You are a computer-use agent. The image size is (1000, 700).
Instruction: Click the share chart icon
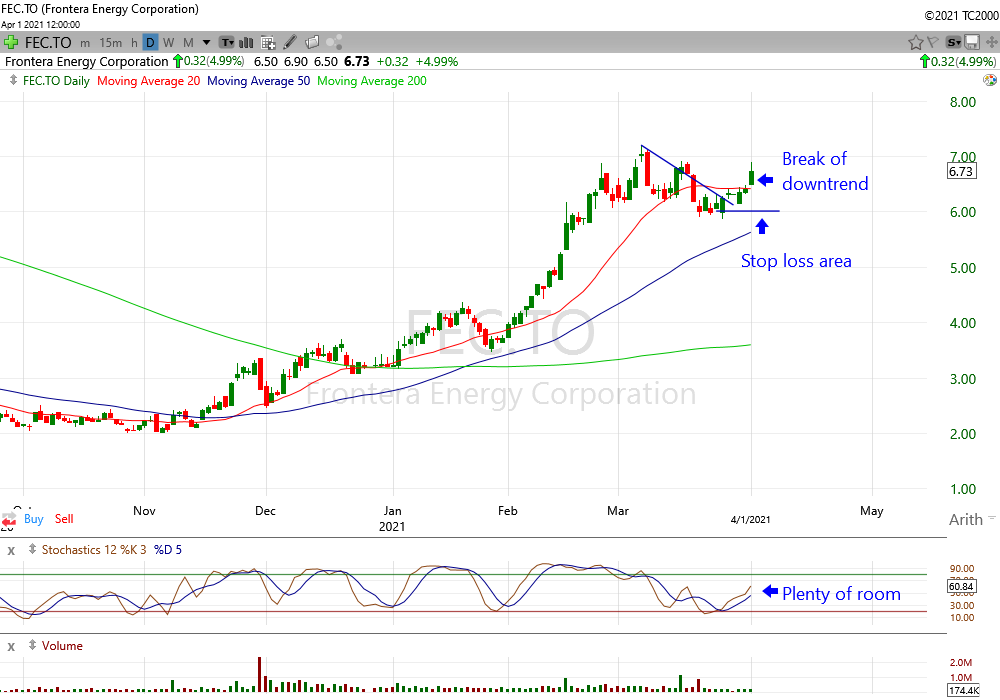(334, 43)
